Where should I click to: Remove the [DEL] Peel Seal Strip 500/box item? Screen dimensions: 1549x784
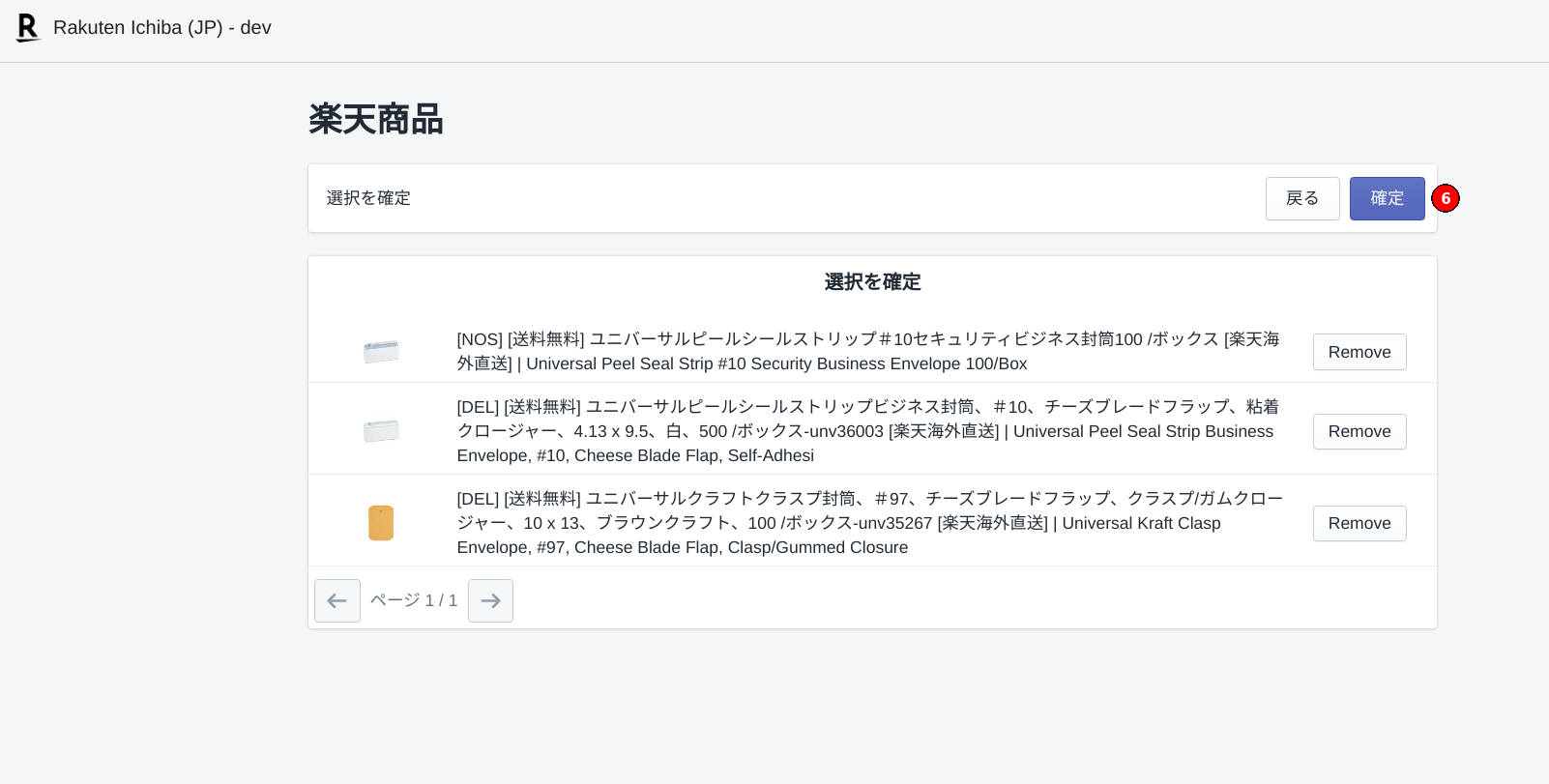point(1359,431)
